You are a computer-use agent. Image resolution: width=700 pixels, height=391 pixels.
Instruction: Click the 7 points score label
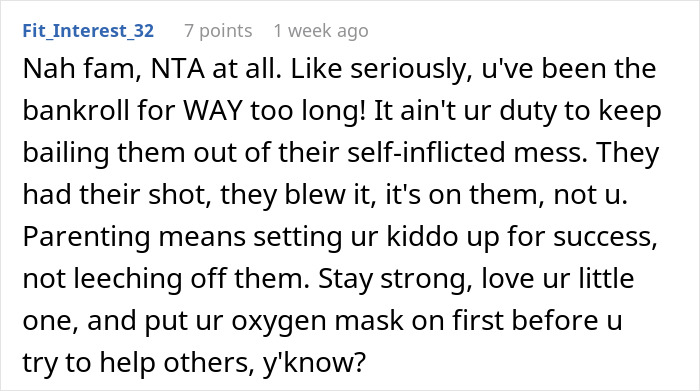coord(218,31)
